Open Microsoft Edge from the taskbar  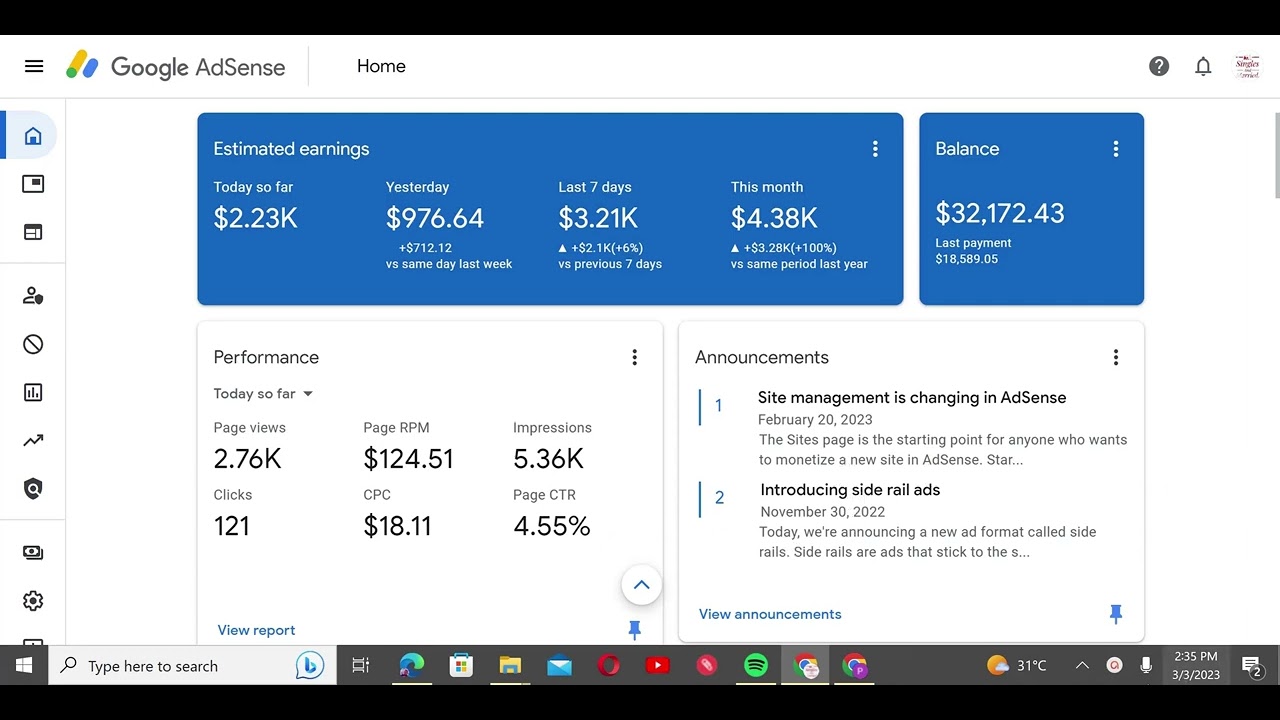(411, 666)
